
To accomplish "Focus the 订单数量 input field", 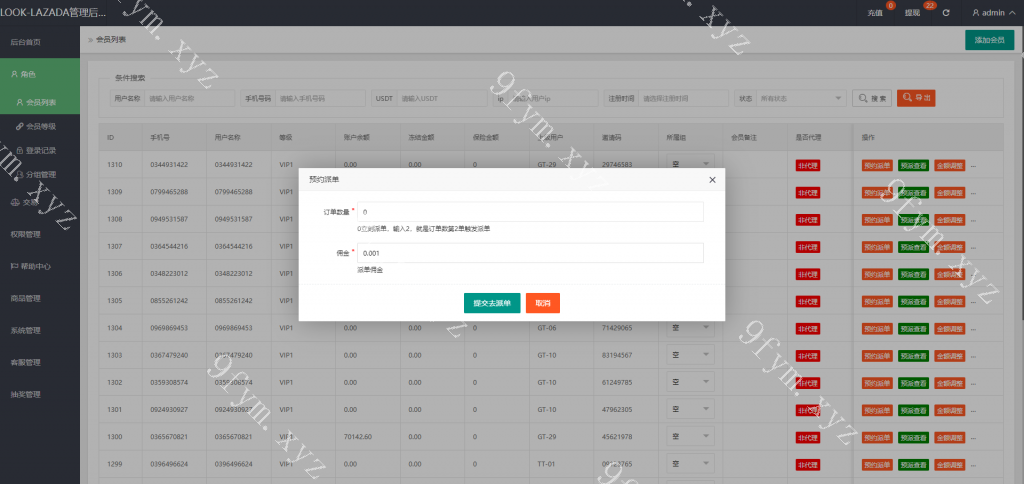I will 530,212.
